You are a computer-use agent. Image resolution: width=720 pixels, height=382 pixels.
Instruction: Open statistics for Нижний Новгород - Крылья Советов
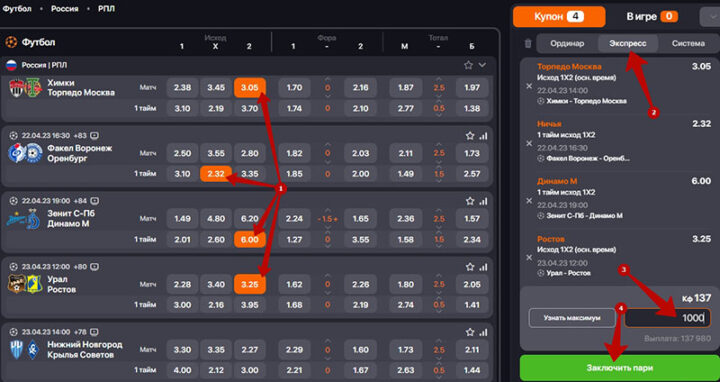coord(483,332)
